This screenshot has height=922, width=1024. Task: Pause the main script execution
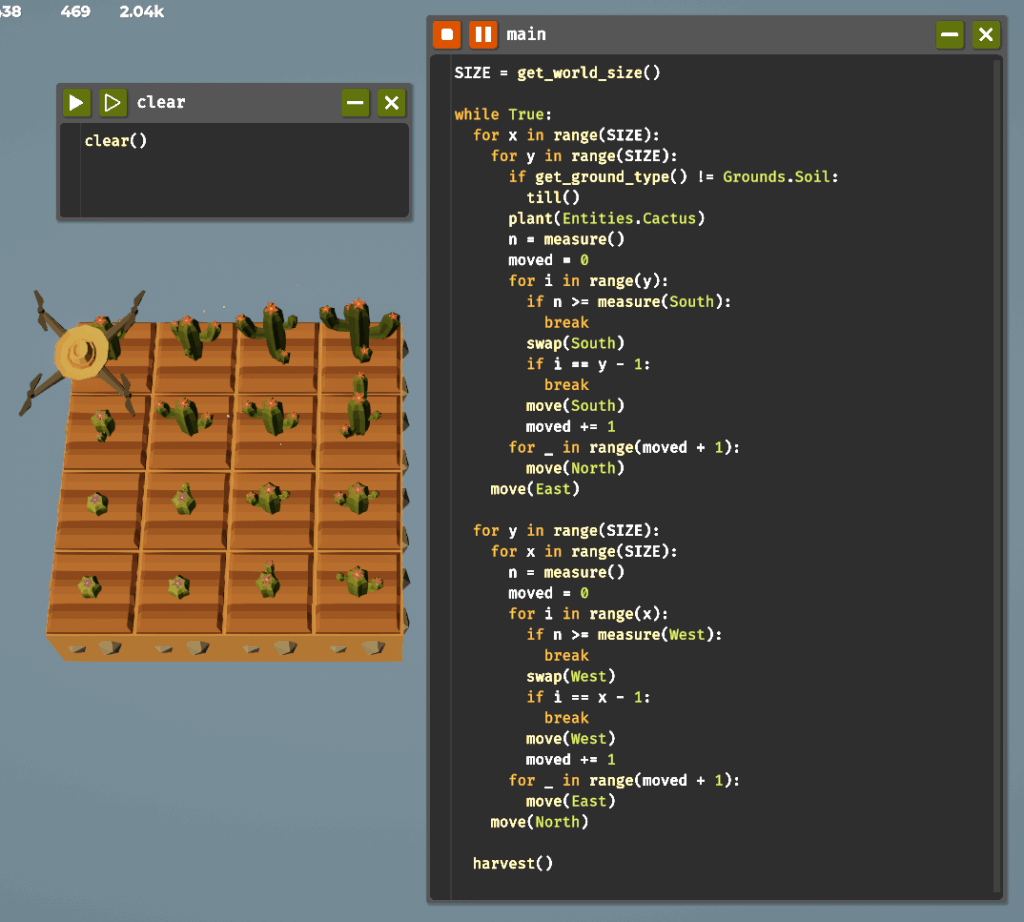483,35
